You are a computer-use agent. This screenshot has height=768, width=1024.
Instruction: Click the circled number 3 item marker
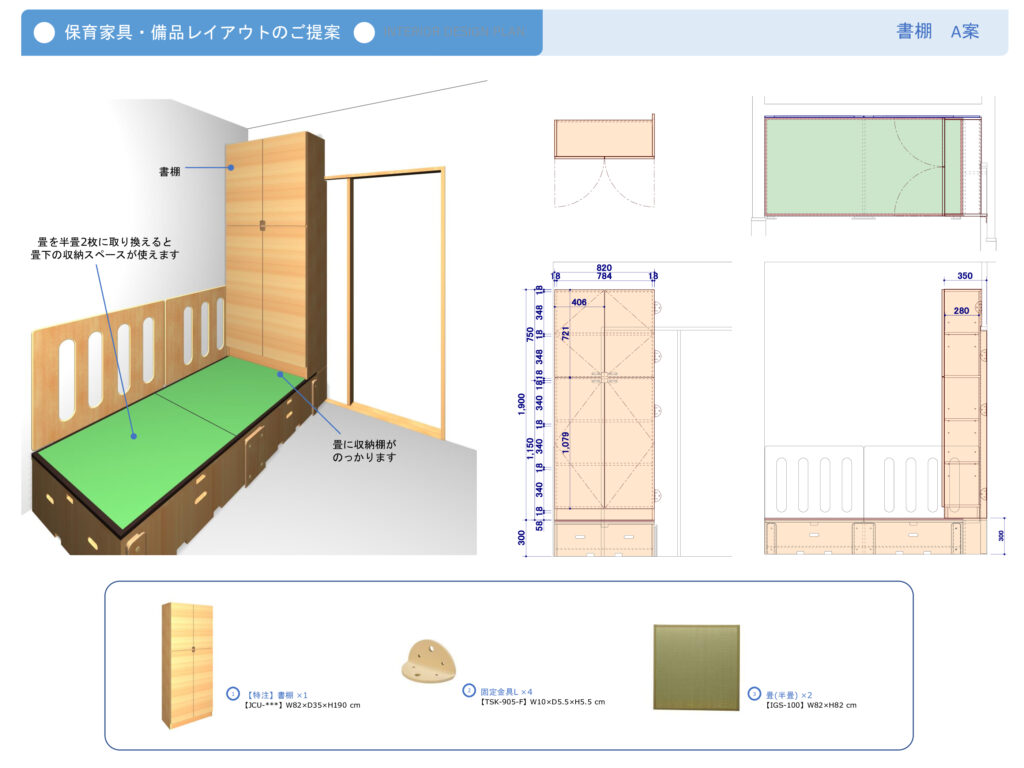click(754, 693)
